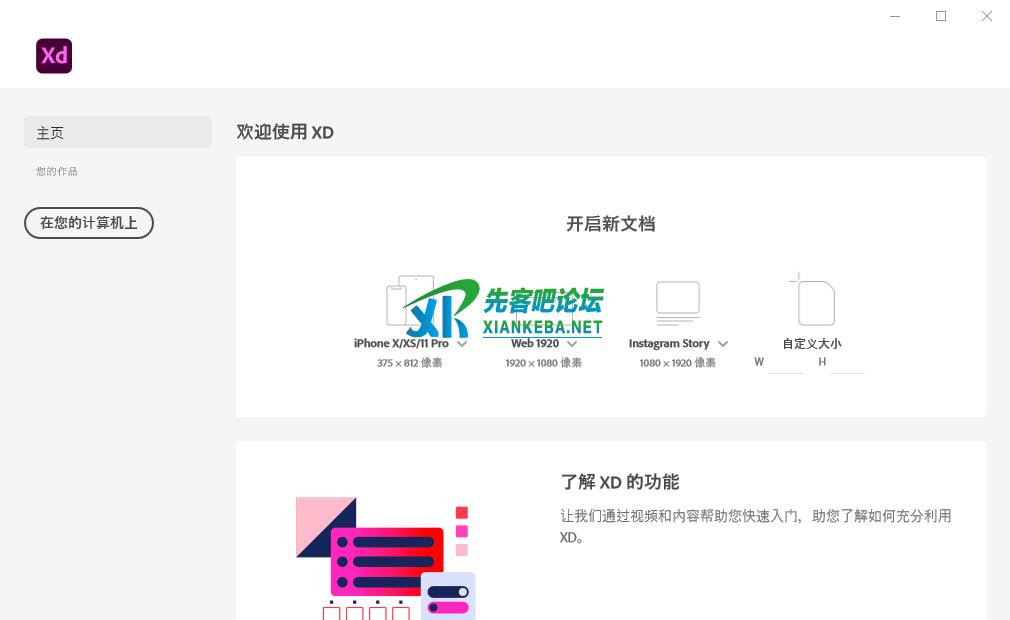Click the Instagram Story preset label
The width and height of the screenshot is (1010, 620).
tap(668, 344)
